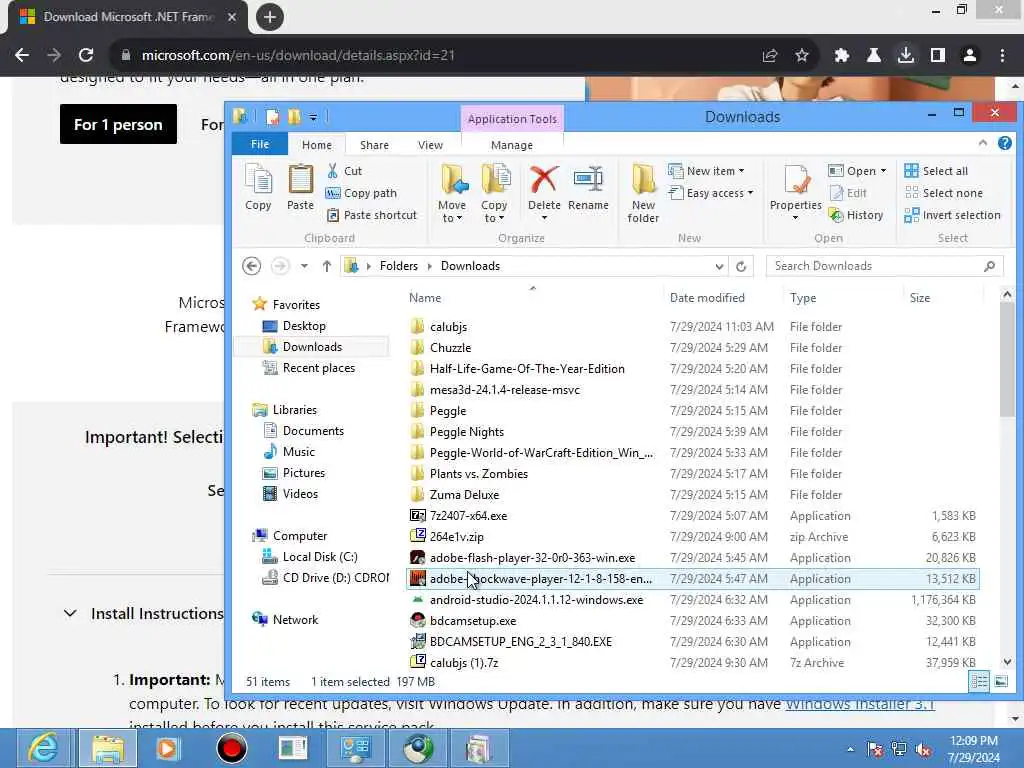Image resolution: width=1024 pixels, height=768 pixels.
Task: Click Copy path in the ribbon
Action: click(361, 193)
